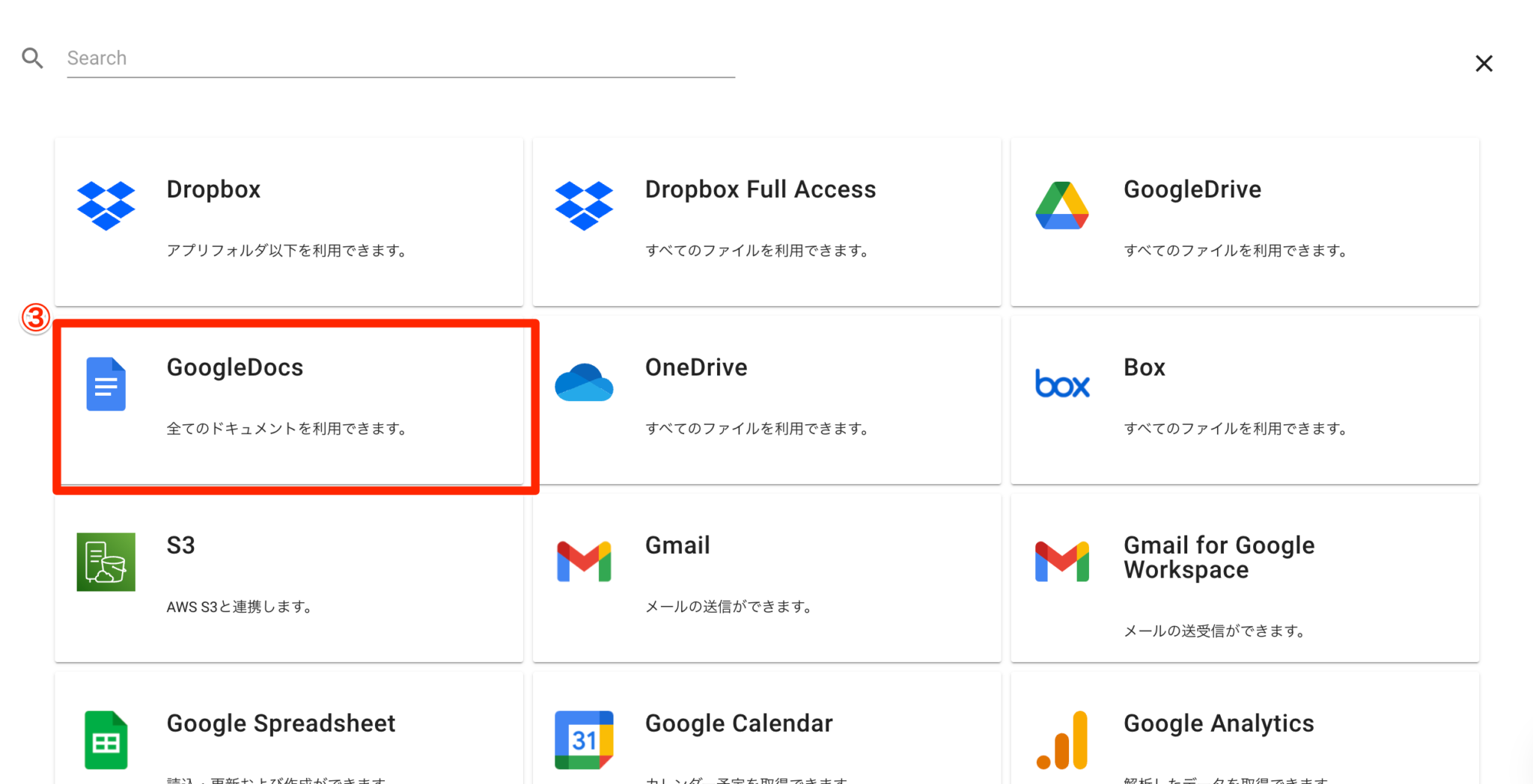1533x784 pixels.
Task: Click the green S3 bucket icon
Action: pos(106,562)
